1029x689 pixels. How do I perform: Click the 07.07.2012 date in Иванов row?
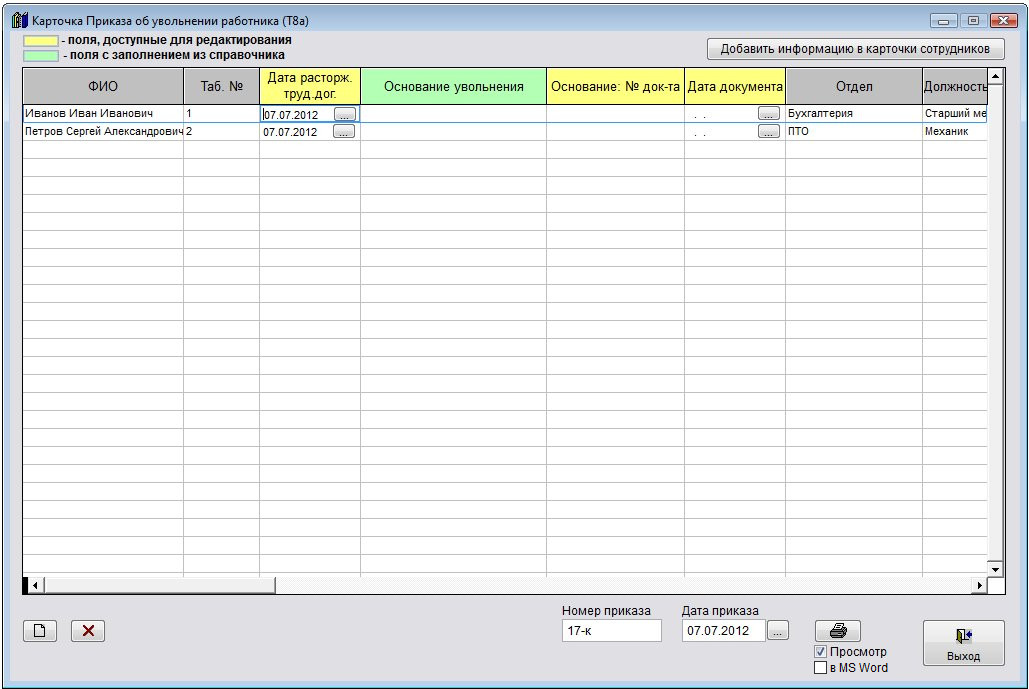291,115
